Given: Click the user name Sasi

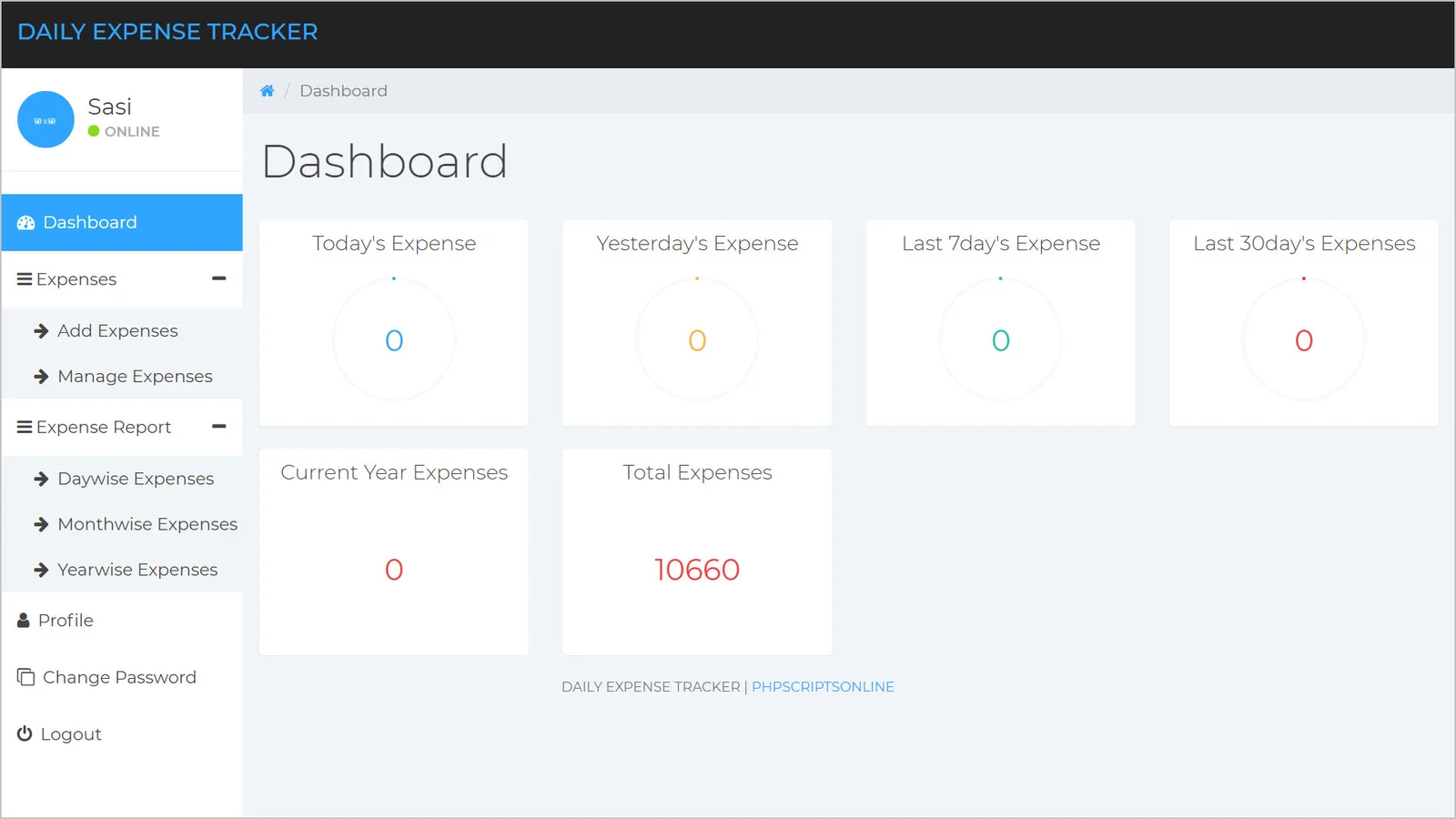Looking at the screenshot, I should click(110, 106).
